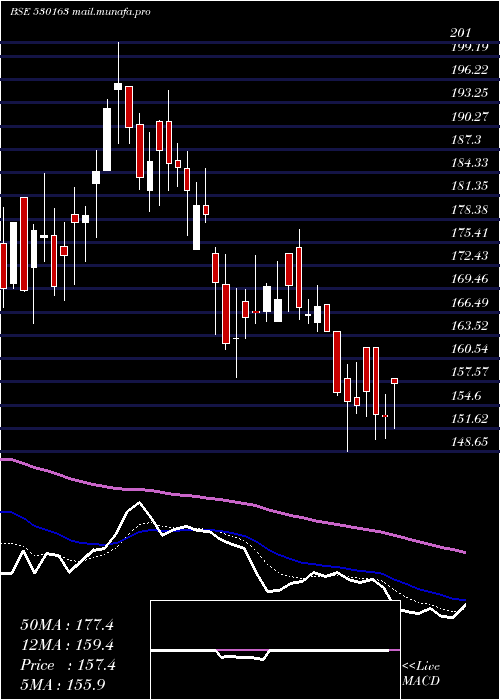The image size is (500, 700).
Task: Click the 154.6 price axis label
Action: (466, 396)
